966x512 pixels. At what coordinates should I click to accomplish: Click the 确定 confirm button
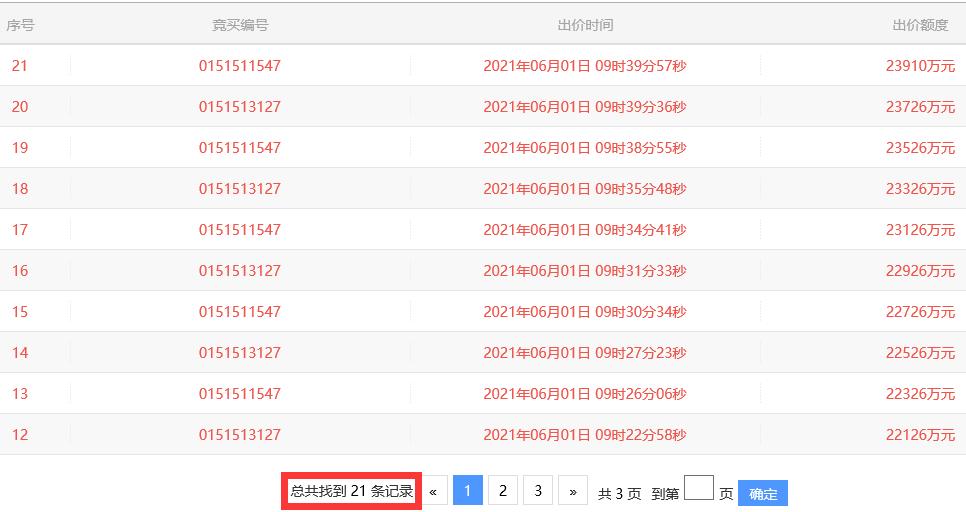[763, 494]
